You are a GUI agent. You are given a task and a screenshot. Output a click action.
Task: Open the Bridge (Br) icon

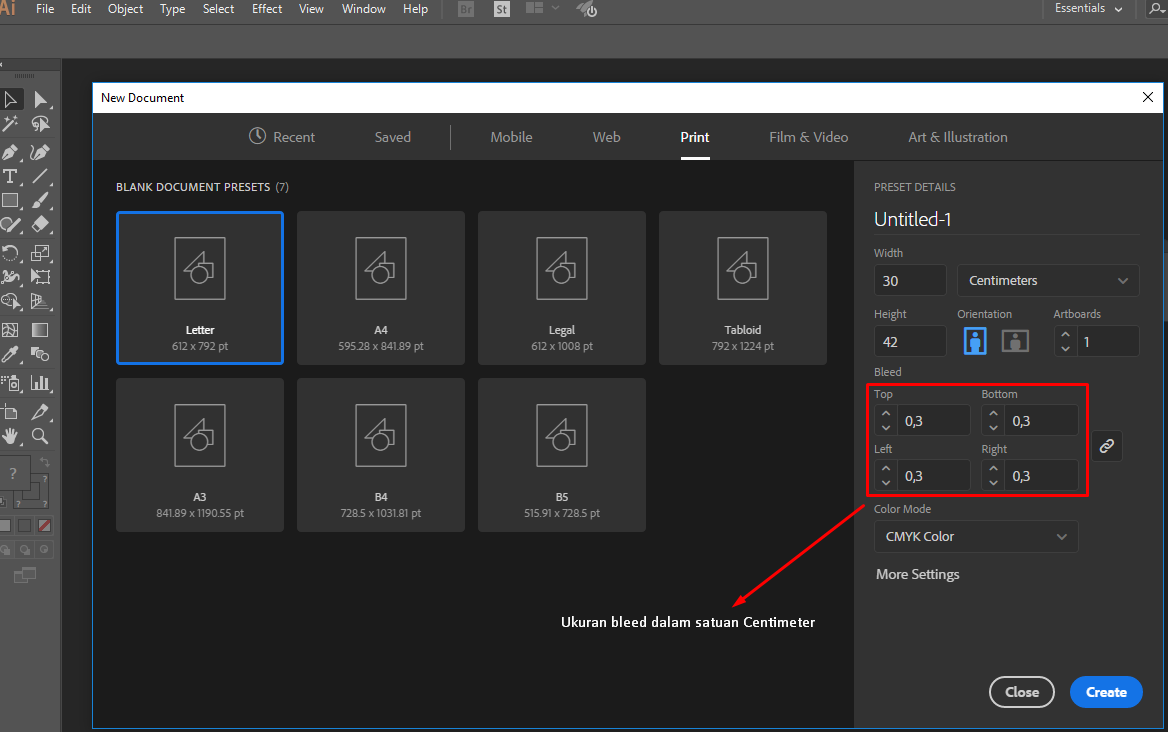pyautogui.click(x=466, y=10)
